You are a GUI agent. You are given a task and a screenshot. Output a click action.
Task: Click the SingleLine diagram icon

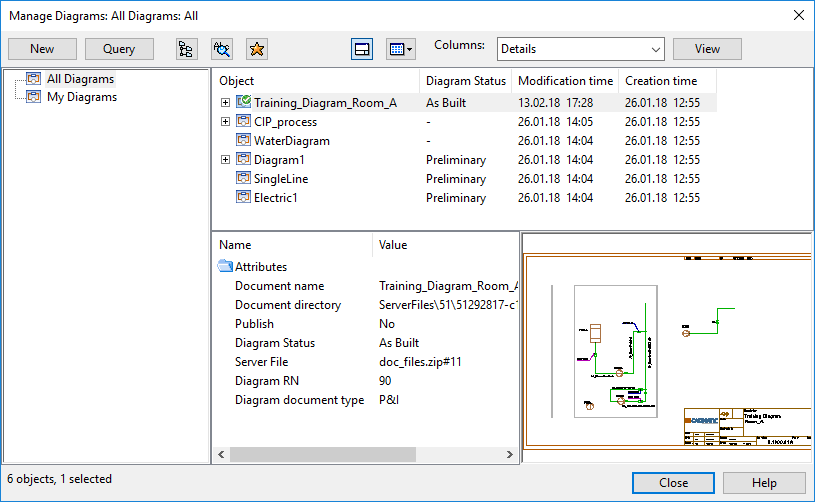[243, 179]
